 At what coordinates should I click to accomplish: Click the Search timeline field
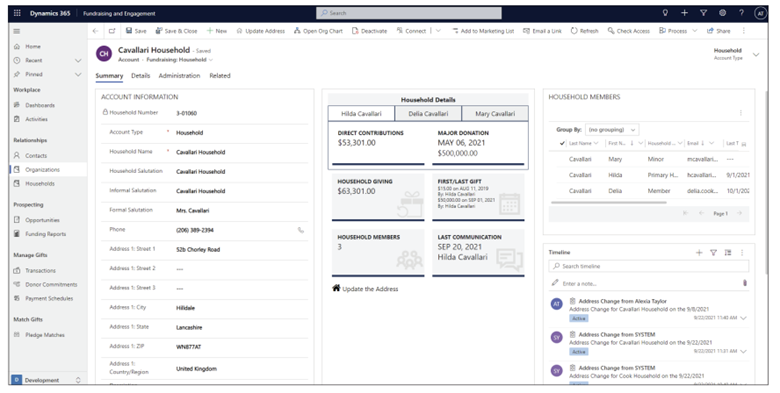coord(649,266)
